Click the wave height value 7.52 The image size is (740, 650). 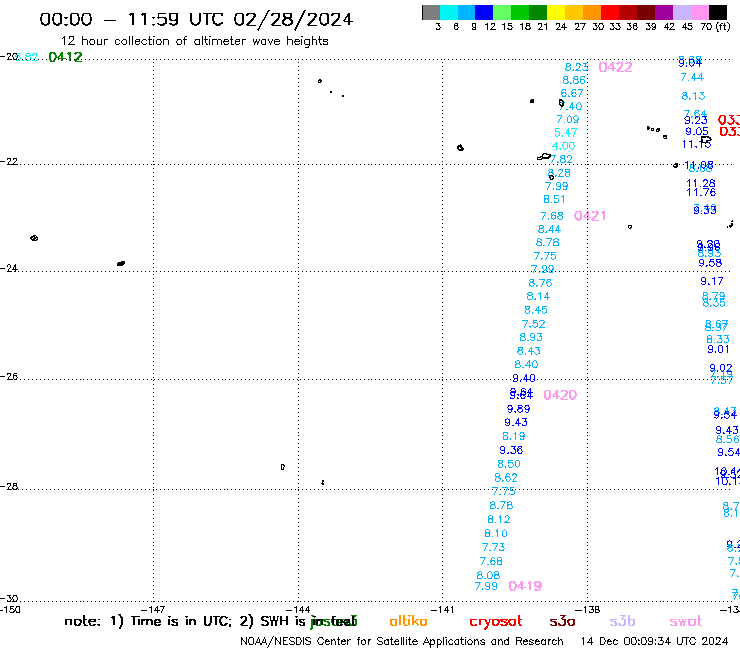point(534,324)
